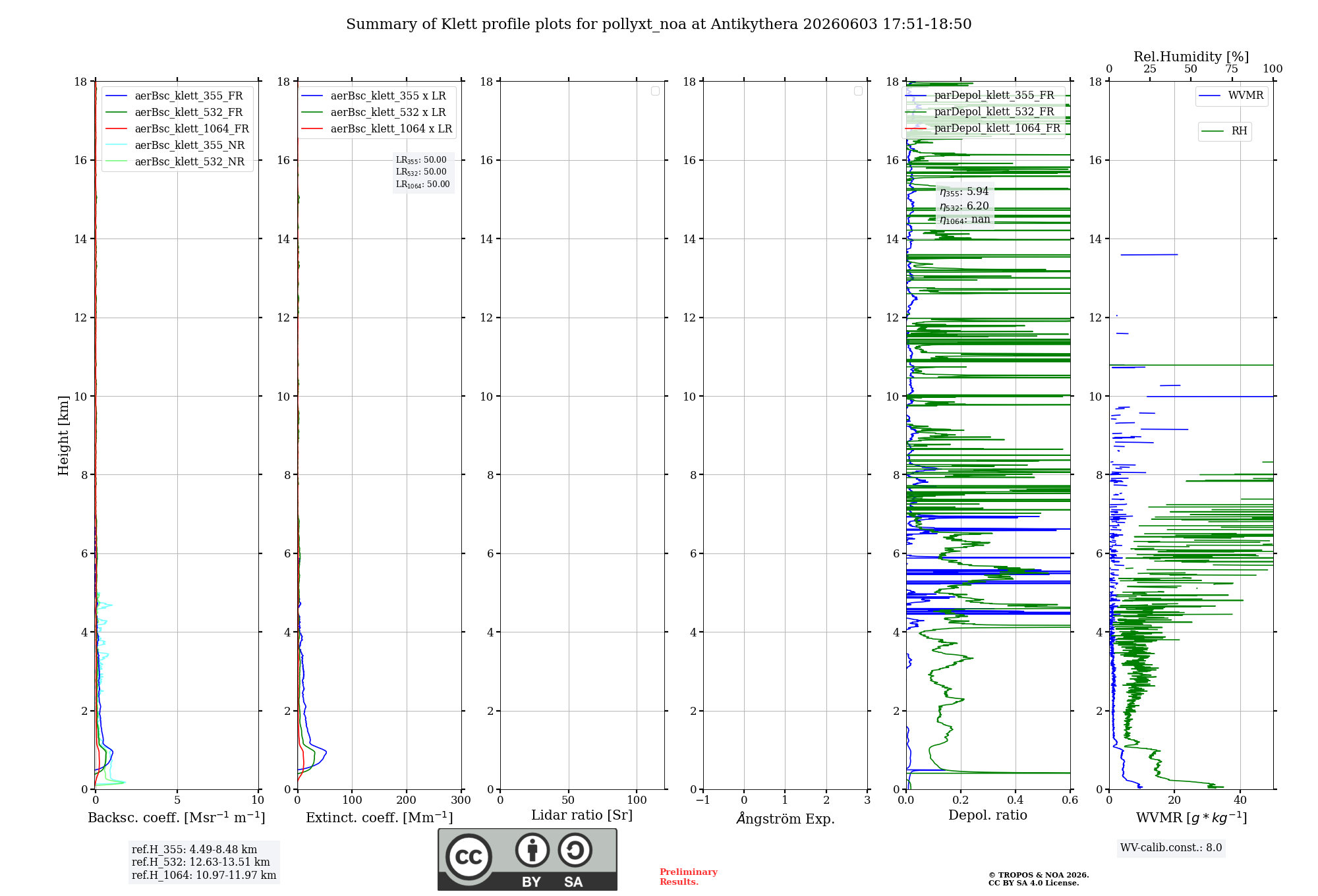The image size is (1318, 896).
Task: Click the red Preliminary Results. notice
Action: pyautogui.click(x=689, y=877)
